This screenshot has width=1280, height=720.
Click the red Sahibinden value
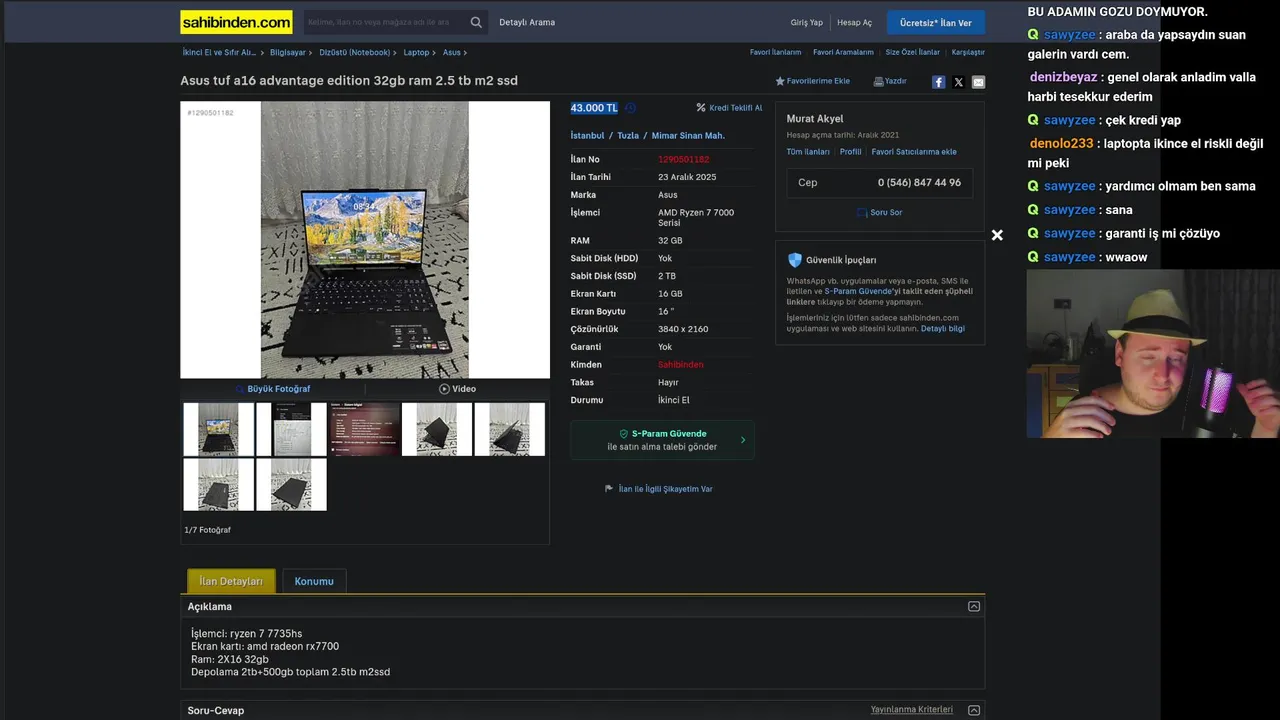tap(680, 365)
